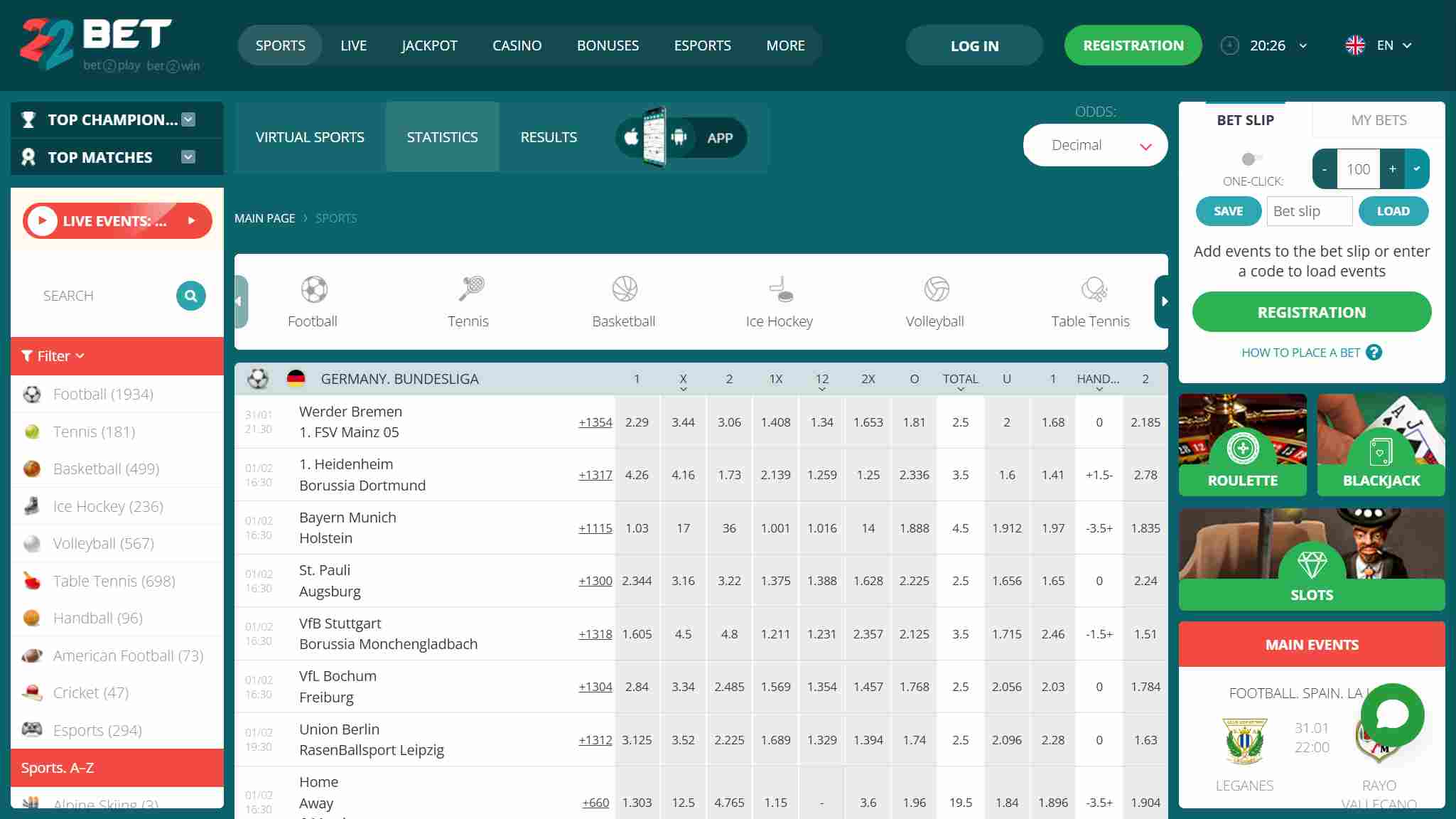Open the Virtual Sports tab
Viewport: 1456px width, 819px height.
pos(310,137)
